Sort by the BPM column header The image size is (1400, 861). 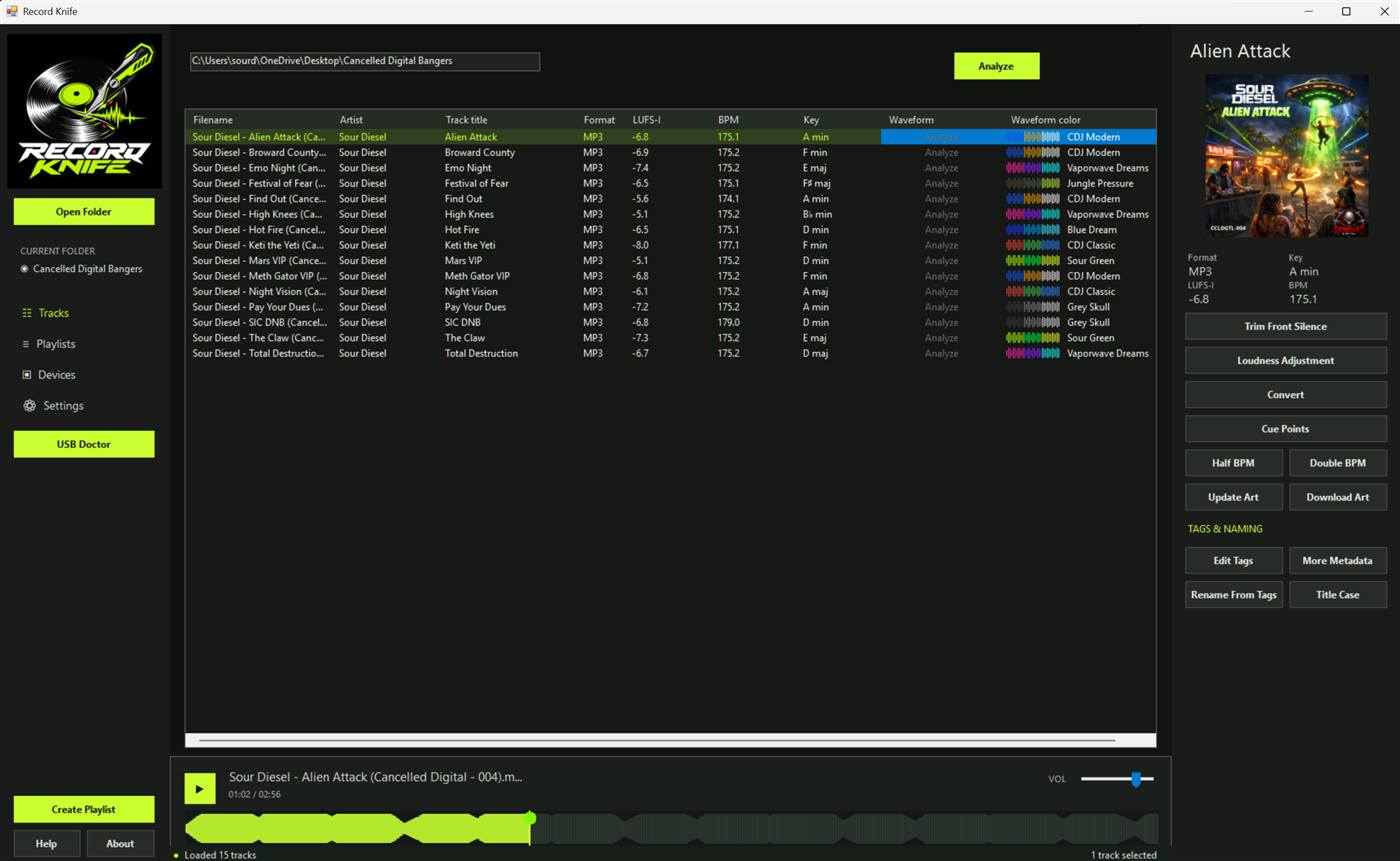pos(728,120)
